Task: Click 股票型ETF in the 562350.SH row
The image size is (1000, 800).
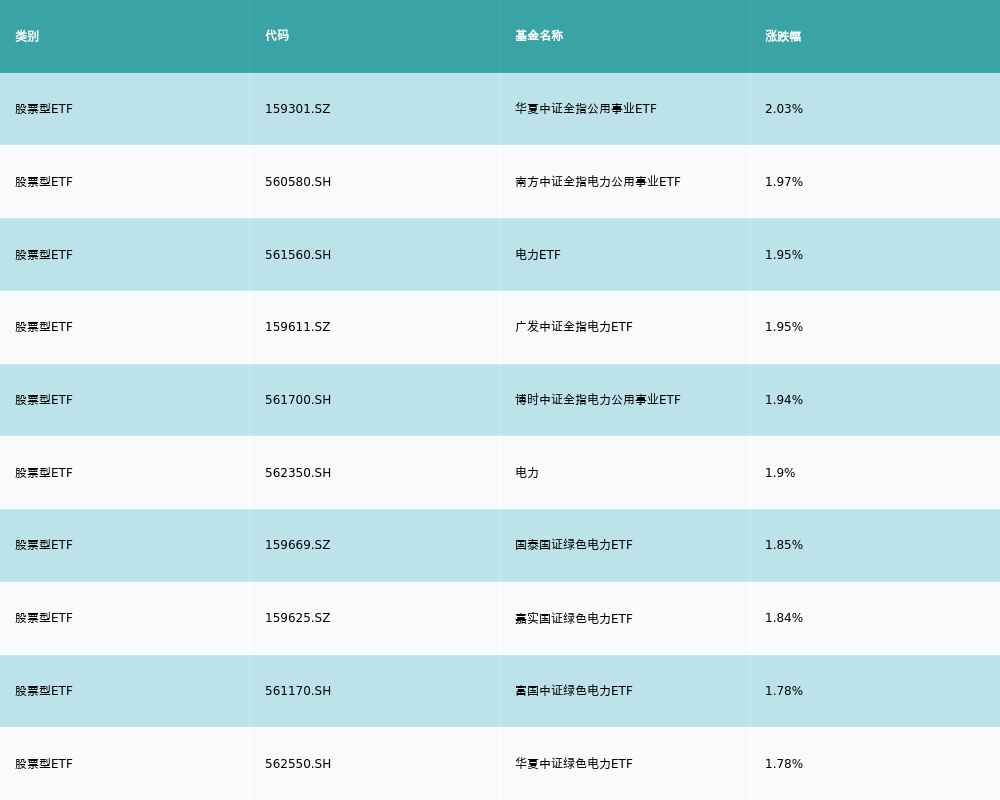Action: [x=44, y=473]
